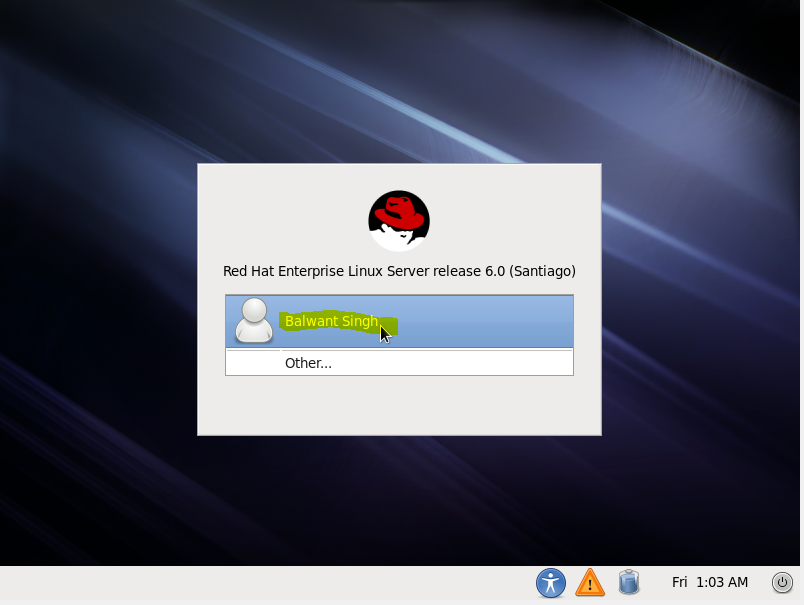This screenshot has height=605, width=804.
Task: Click the Balwant Singh user avatar
Action: [253, 321]
